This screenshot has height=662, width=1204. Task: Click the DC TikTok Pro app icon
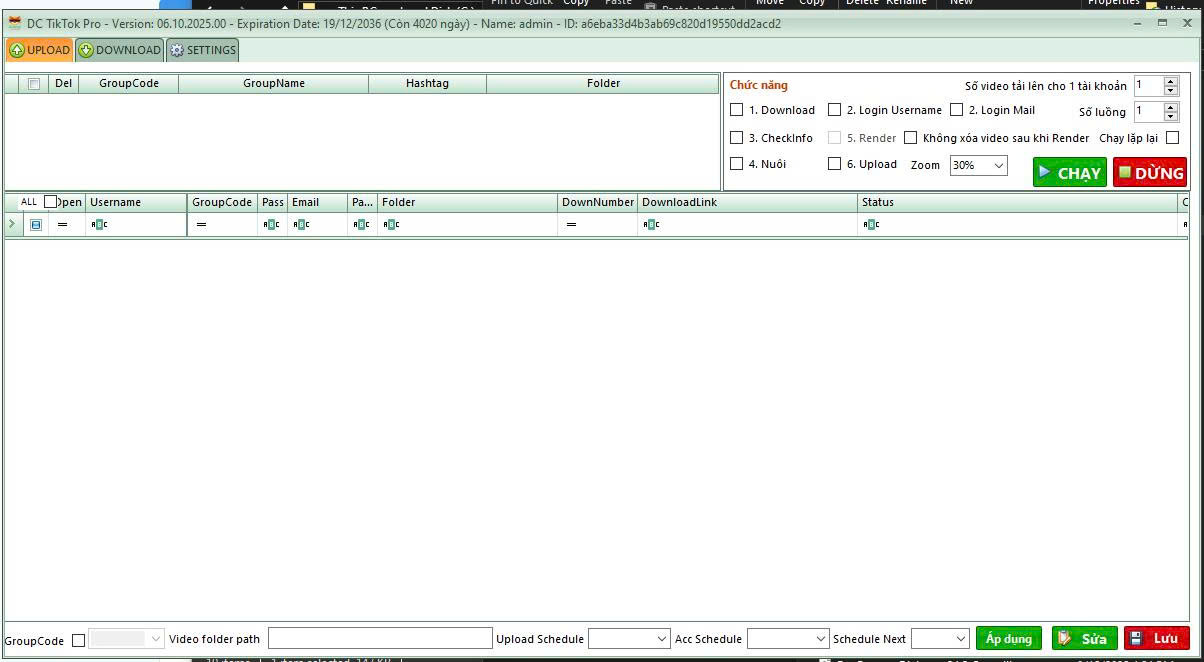coord(14,23)
